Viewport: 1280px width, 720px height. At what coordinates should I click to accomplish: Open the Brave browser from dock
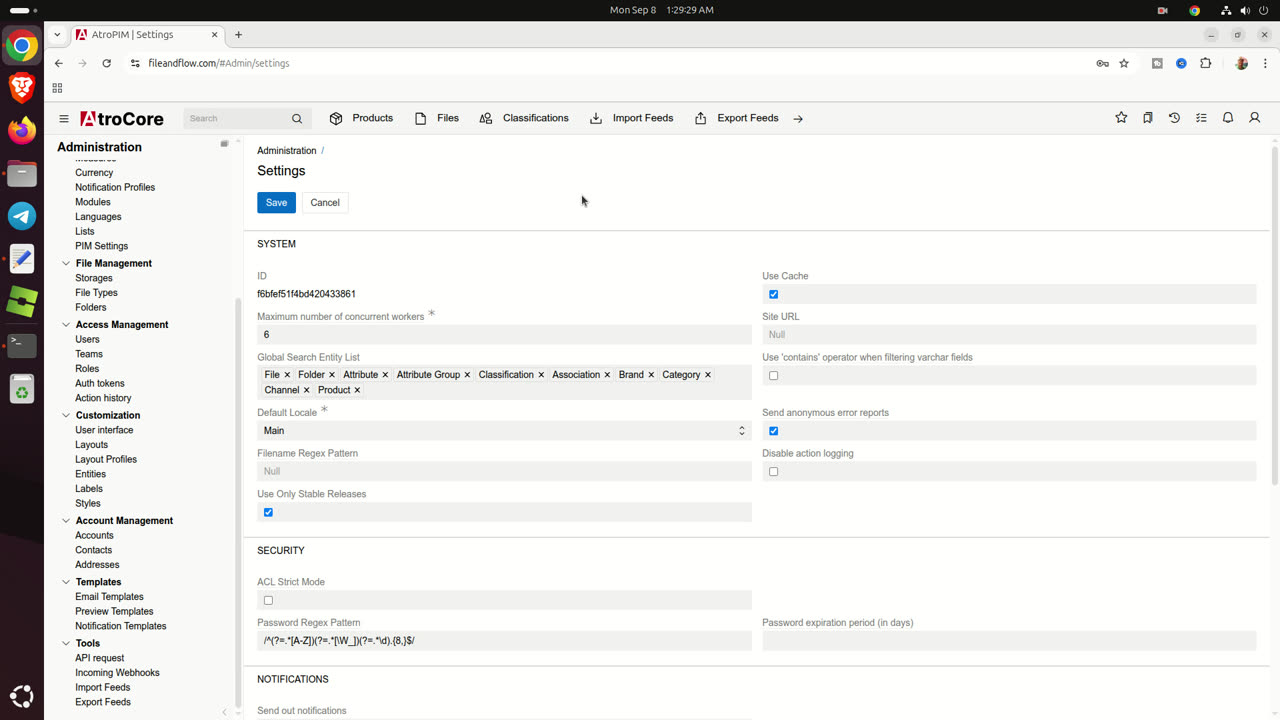pyautogui.click(x=22, y=87)
